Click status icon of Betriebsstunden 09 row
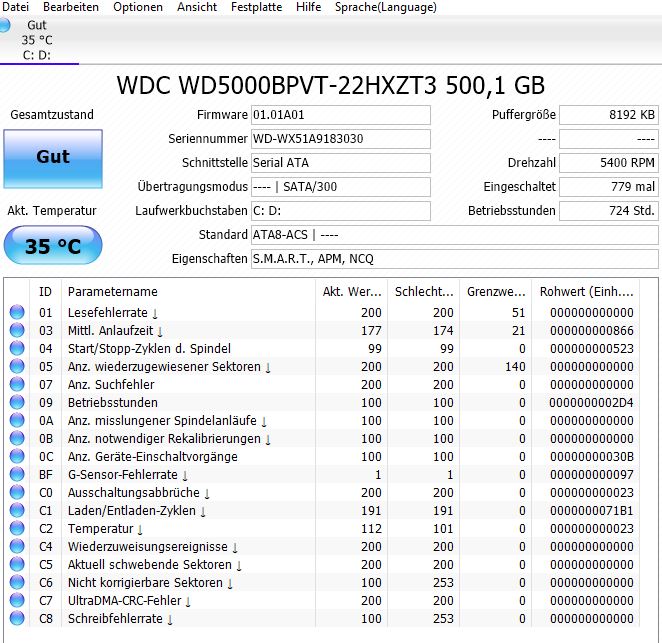Image resolution: width=662 pixels, height=643 pixels. pos(17,402)
